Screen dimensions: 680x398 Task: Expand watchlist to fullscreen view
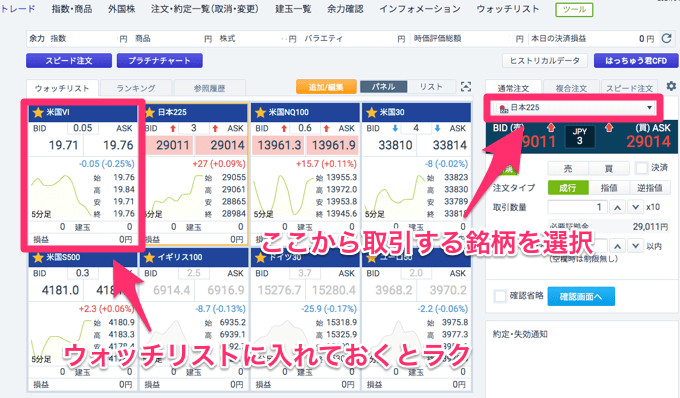pos(466,87)
